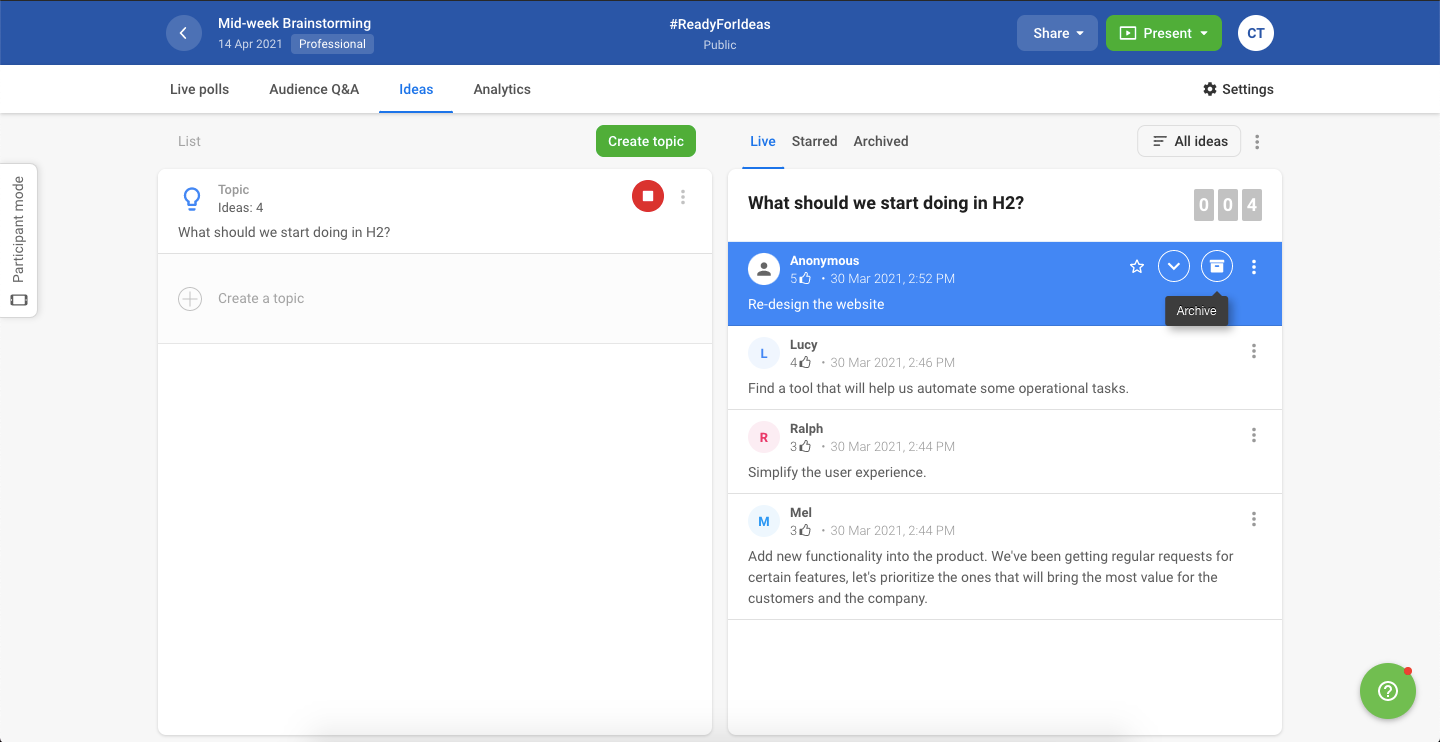This screenshot has height=742, width=1440.
Task: Select the What should we start doing topic card
Action: click(435, 211)
